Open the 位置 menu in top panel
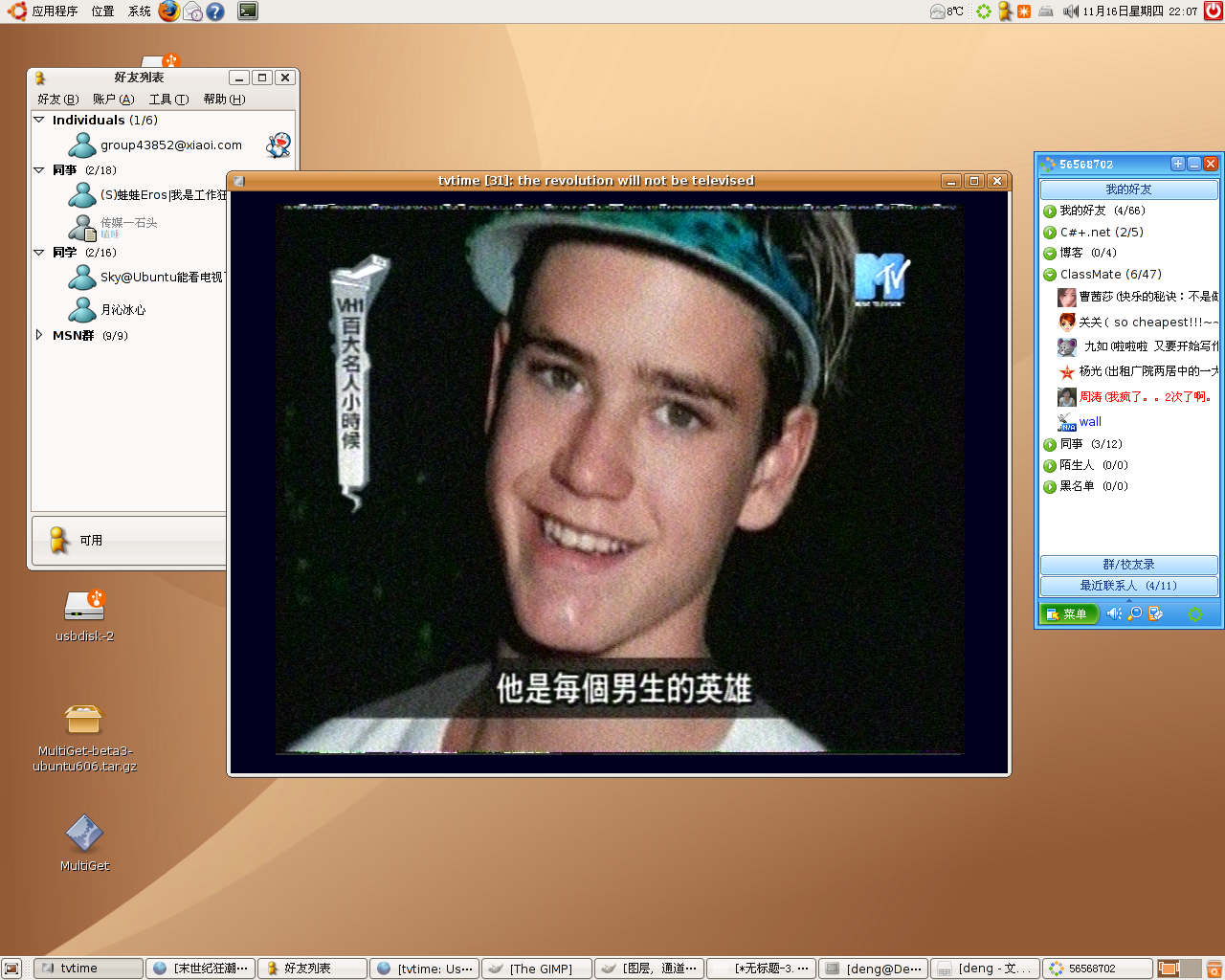The height and width of the screenshot is (980, 1225). 103,11
